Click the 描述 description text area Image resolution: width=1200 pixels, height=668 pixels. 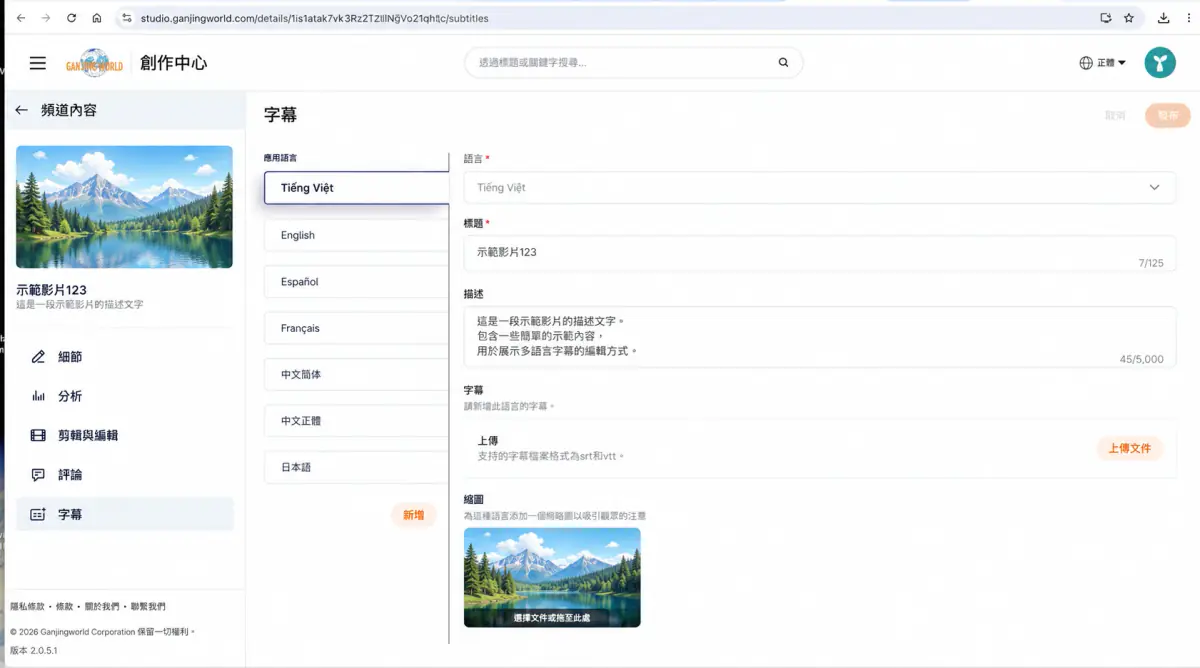(819, 337)
